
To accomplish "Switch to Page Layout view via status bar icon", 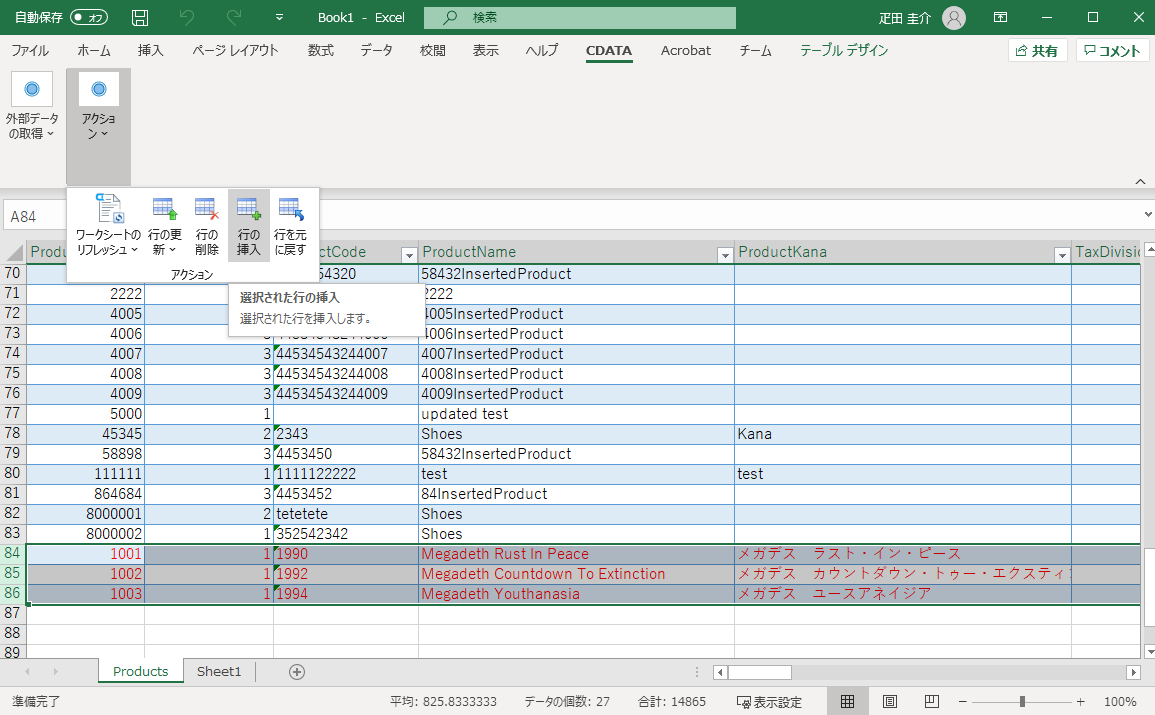I will [887, 701].
